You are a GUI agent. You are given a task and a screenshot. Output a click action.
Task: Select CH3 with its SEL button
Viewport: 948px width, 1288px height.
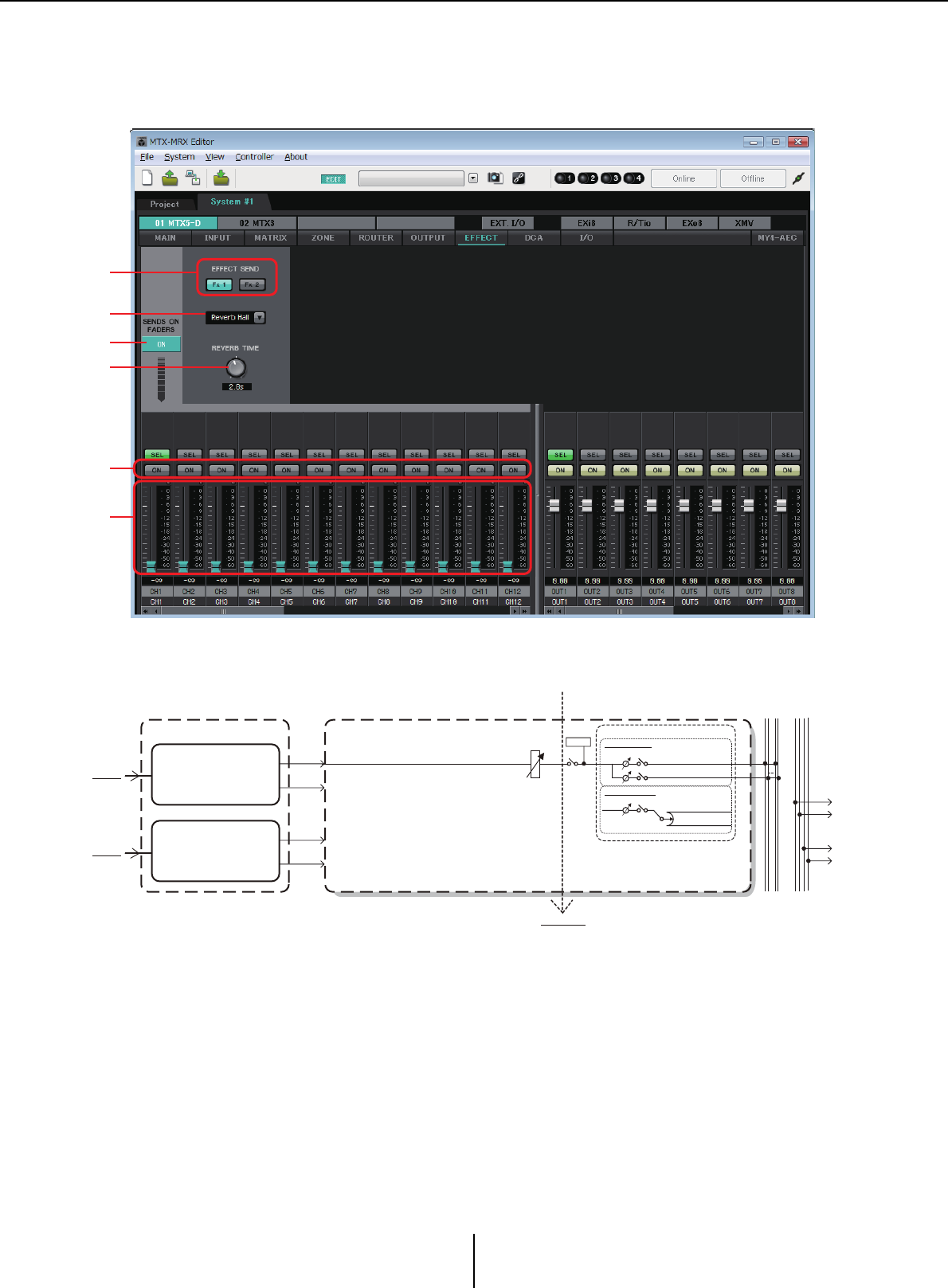pyautogui.click(x=221, y=455)
